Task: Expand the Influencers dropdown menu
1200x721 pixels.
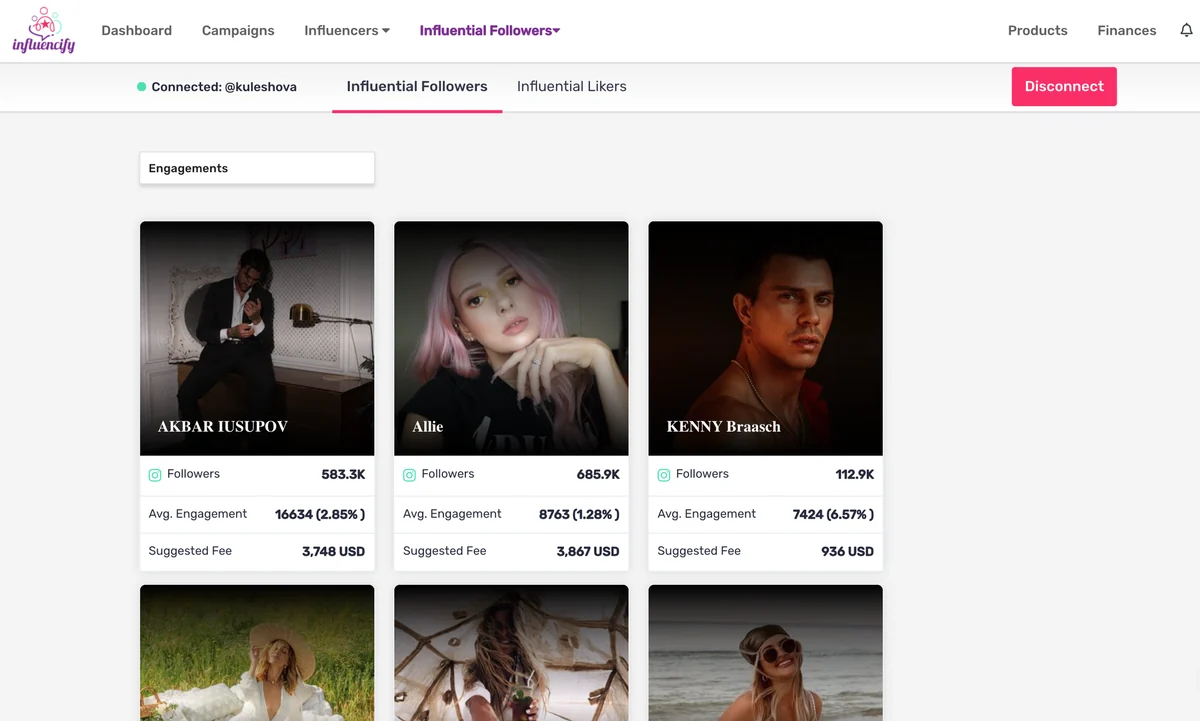Action: [347, 30]
